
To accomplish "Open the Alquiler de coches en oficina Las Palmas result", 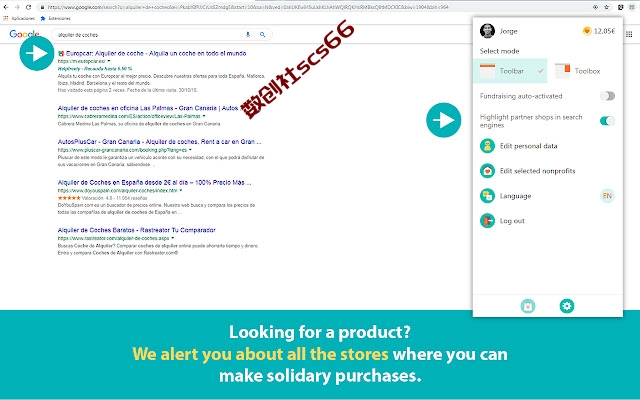I will pos(148,108).
